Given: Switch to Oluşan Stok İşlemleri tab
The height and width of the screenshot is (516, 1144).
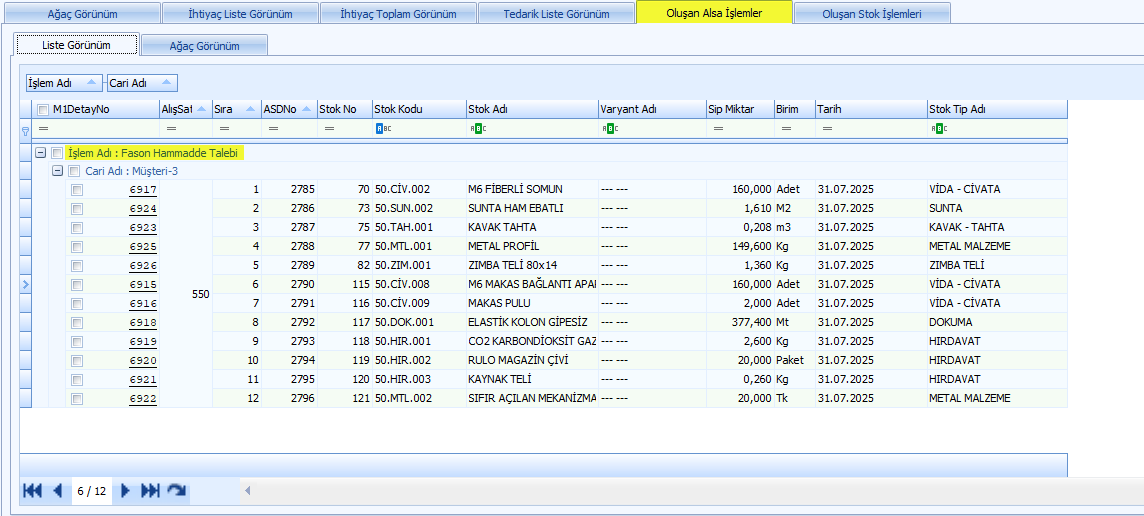Looking at the screenshot, I should point(871,14).
